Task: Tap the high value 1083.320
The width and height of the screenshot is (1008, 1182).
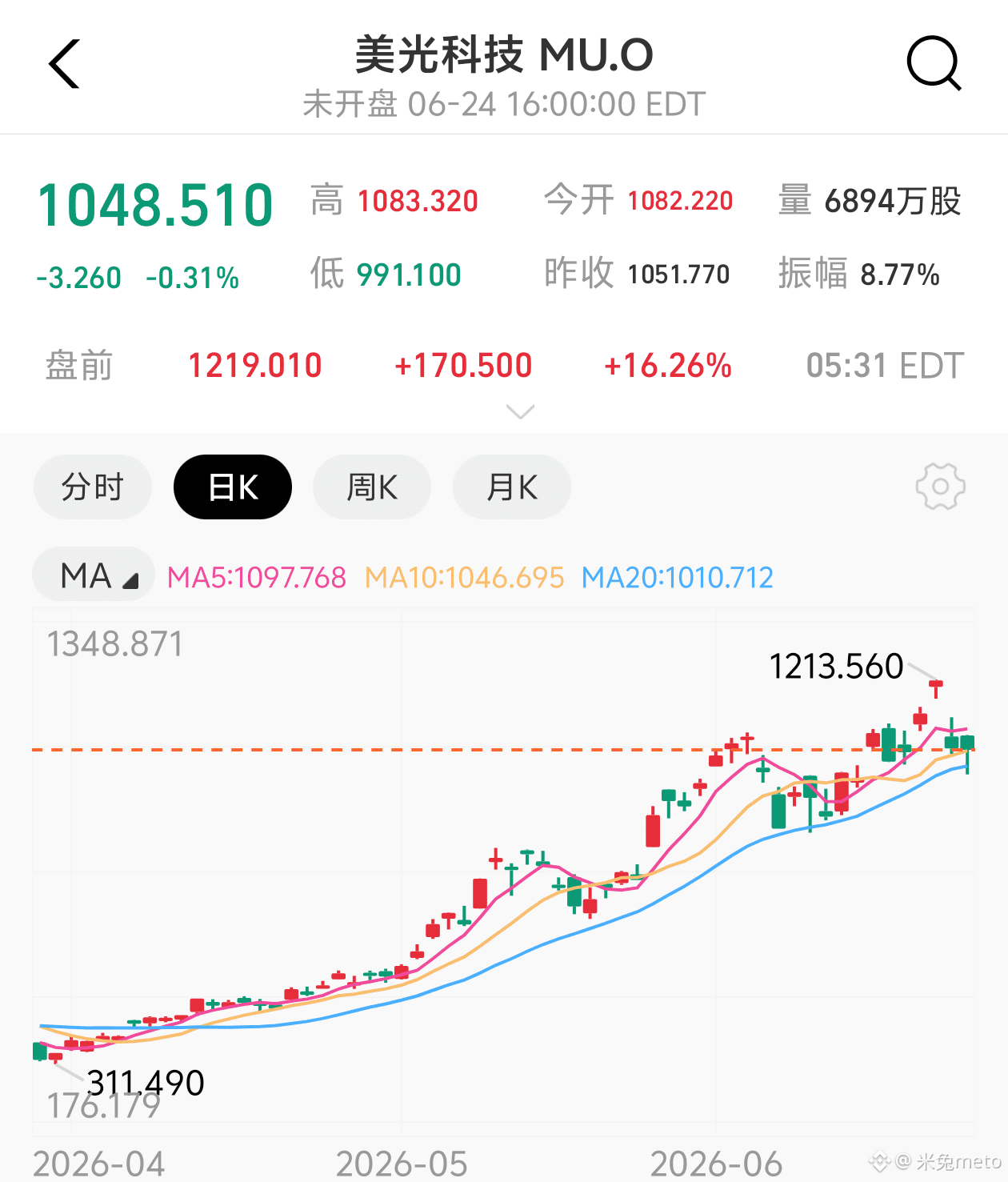Action: [418, 201]
